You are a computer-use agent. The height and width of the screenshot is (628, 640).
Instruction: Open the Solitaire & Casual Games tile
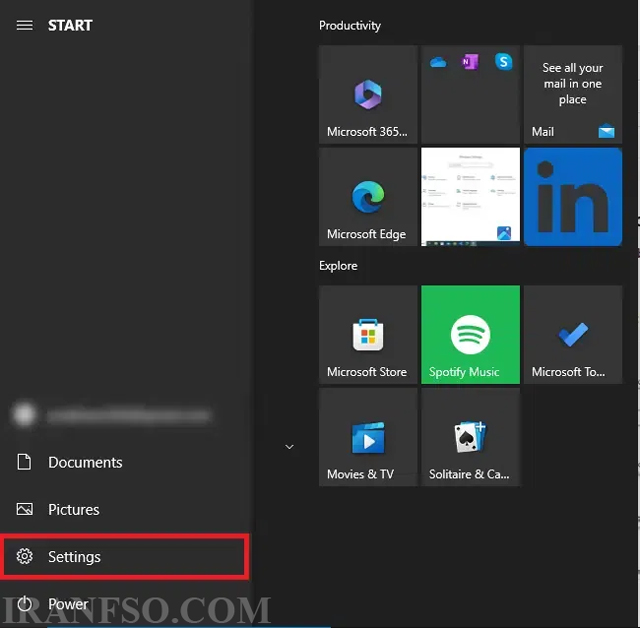click(471, 437)
